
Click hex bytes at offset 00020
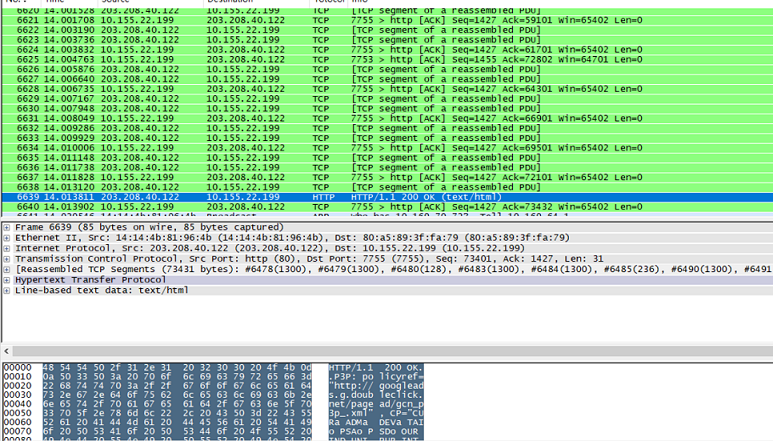pyautogui.click(x=177, y=386)
